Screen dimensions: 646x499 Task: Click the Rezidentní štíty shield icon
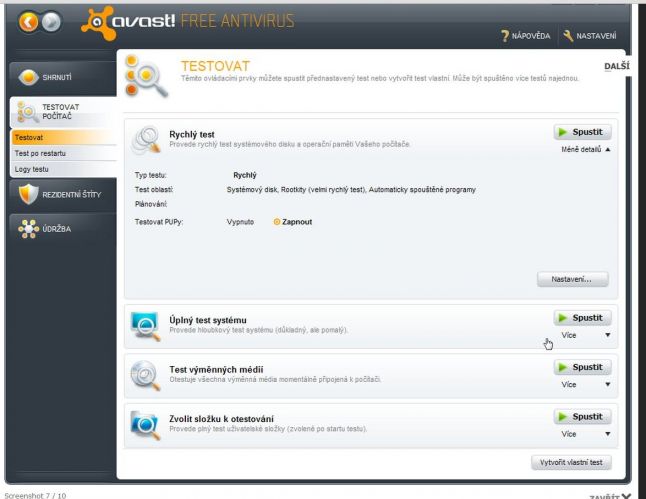pyautogui.click(x=28, y=194)
